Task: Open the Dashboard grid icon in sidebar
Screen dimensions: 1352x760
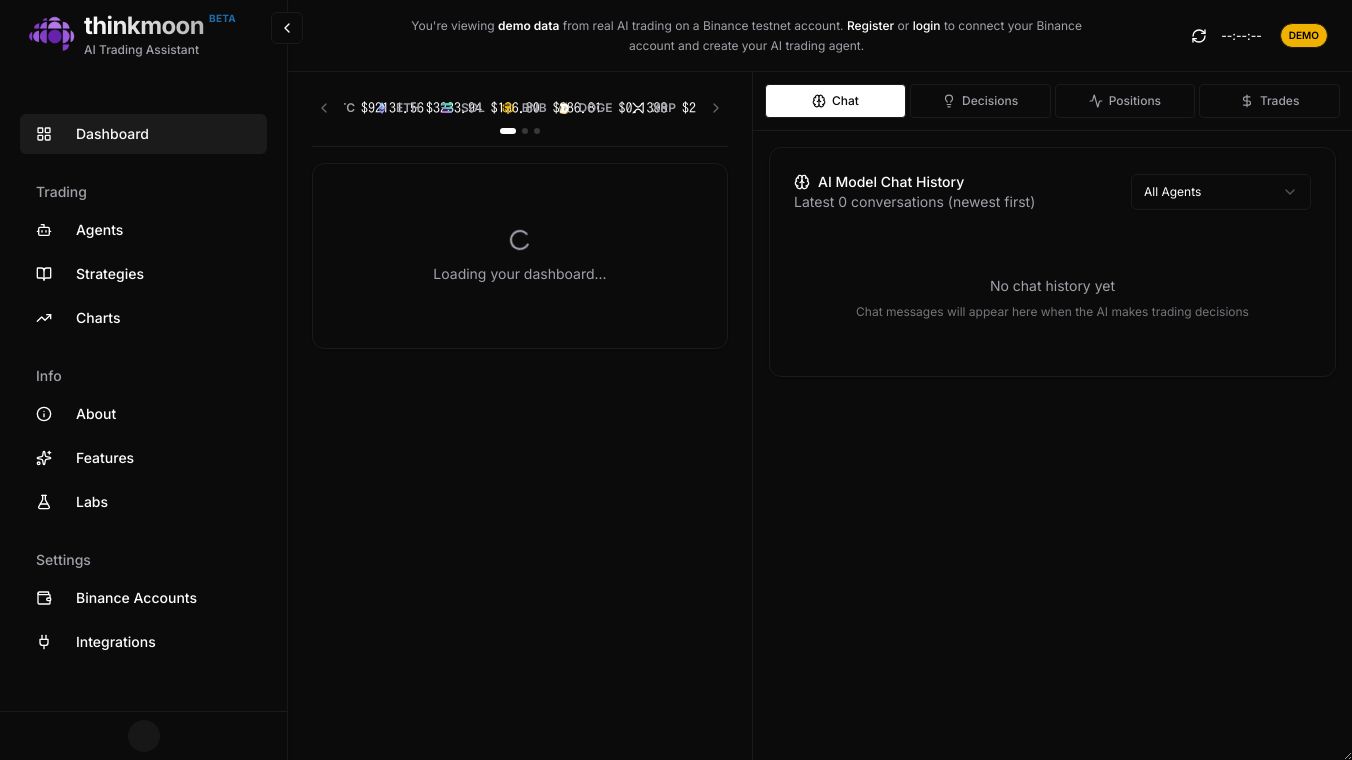Action: pyautogui.click(x=44, y=134)
